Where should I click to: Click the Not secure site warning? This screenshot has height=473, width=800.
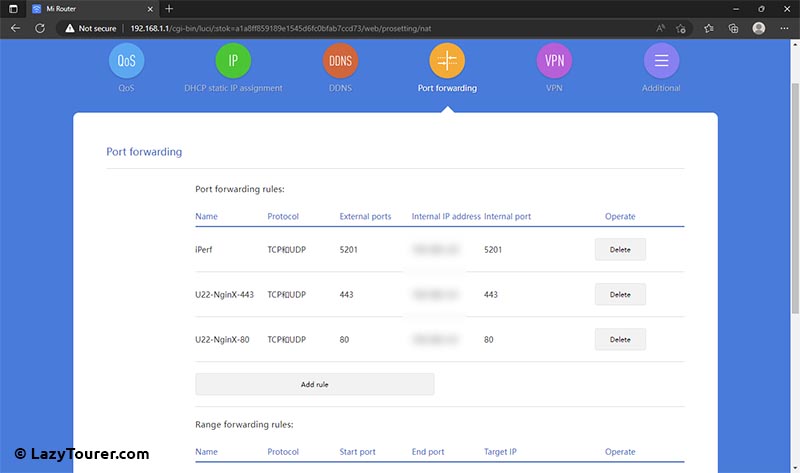point(90,29)
